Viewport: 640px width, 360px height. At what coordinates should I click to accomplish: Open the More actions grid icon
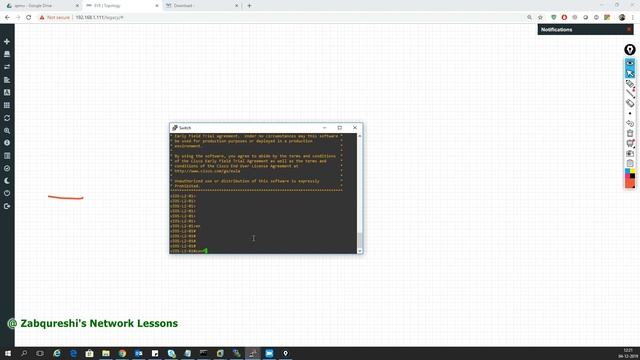7,105
